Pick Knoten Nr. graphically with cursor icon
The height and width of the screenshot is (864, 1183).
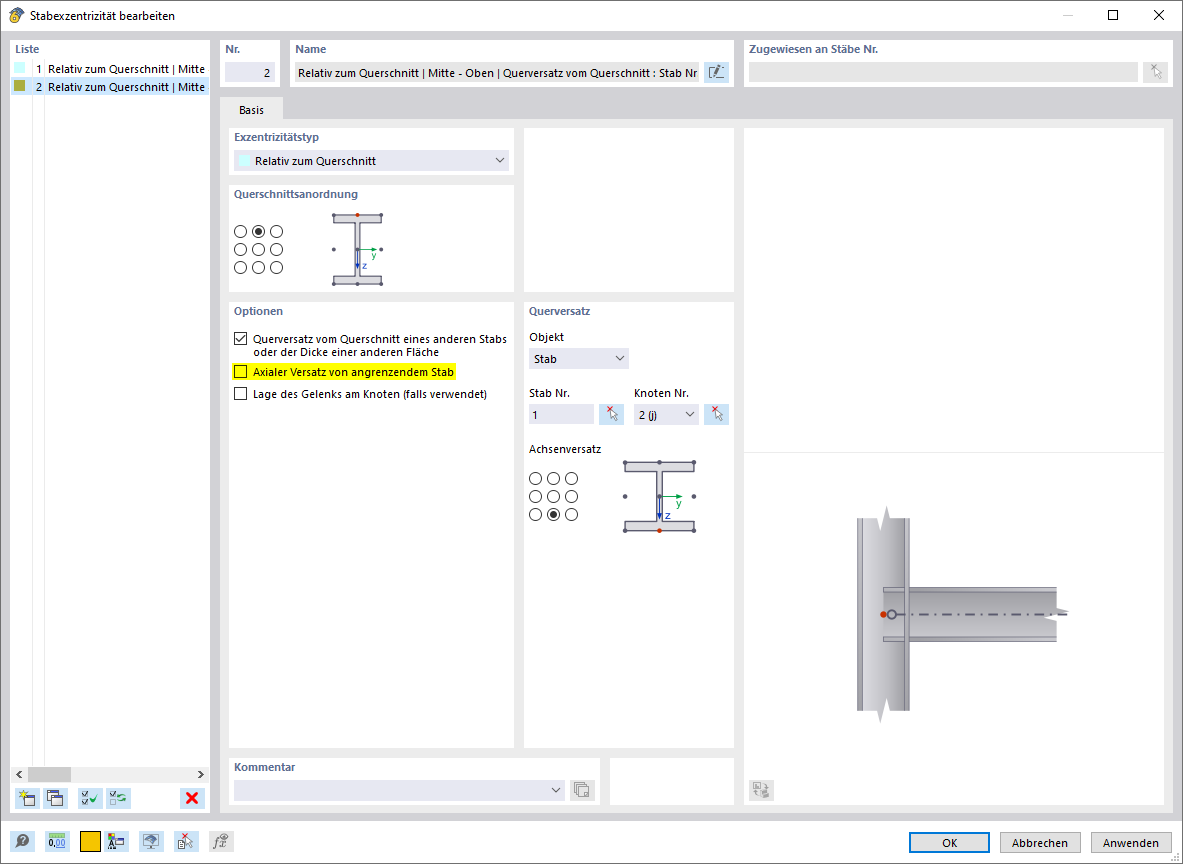(716, 414)
